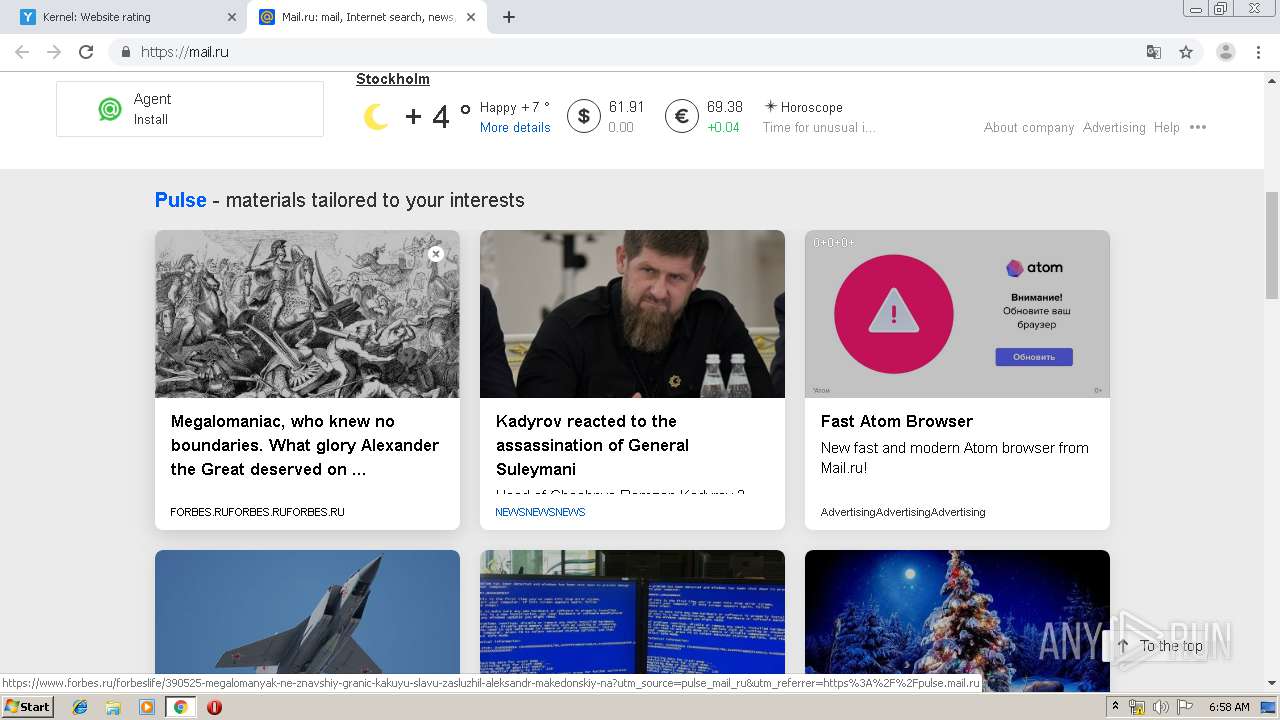This screenshot has width=1280, height=720.
Task: Show hidden system tray icons
Action: coord(1115,707)
